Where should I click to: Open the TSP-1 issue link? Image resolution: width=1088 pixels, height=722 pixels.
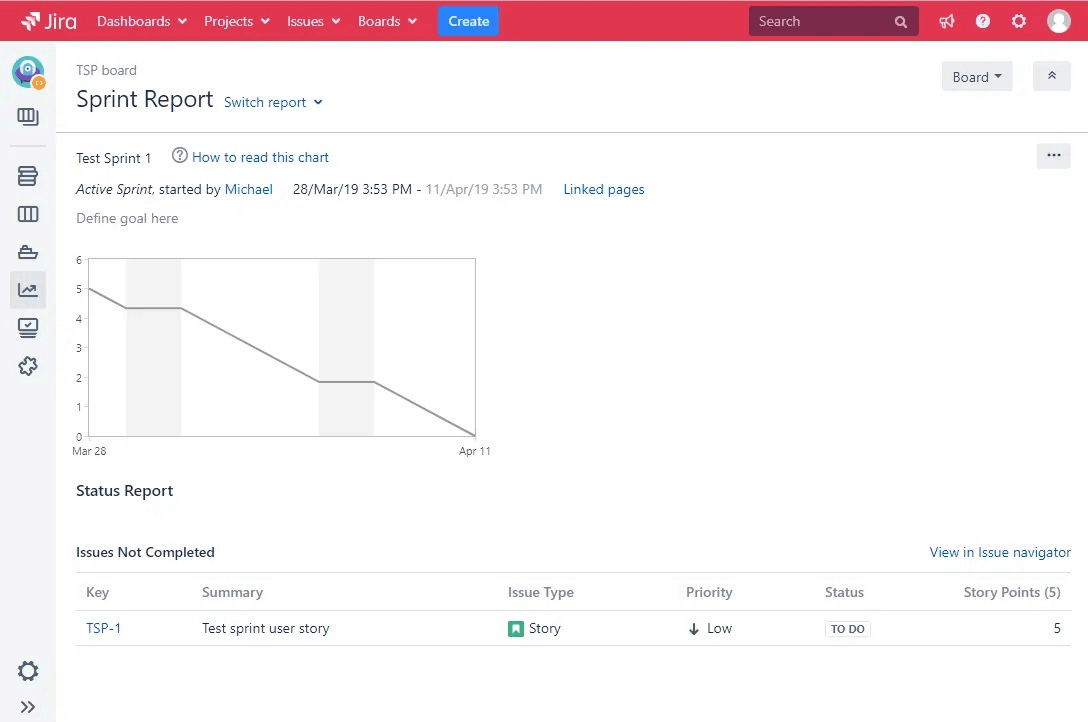pyautogui.click(x=104, y=628)
